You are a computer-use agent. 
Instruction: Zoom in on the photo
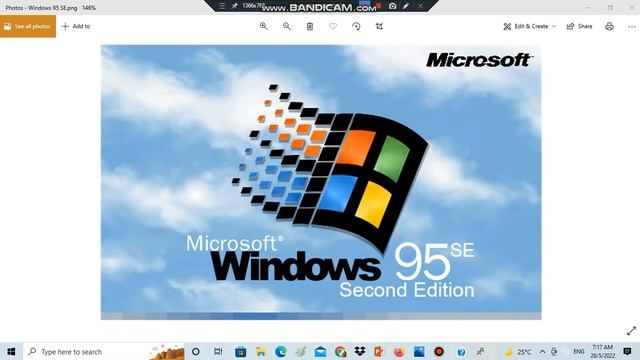(x=264, y=26)
